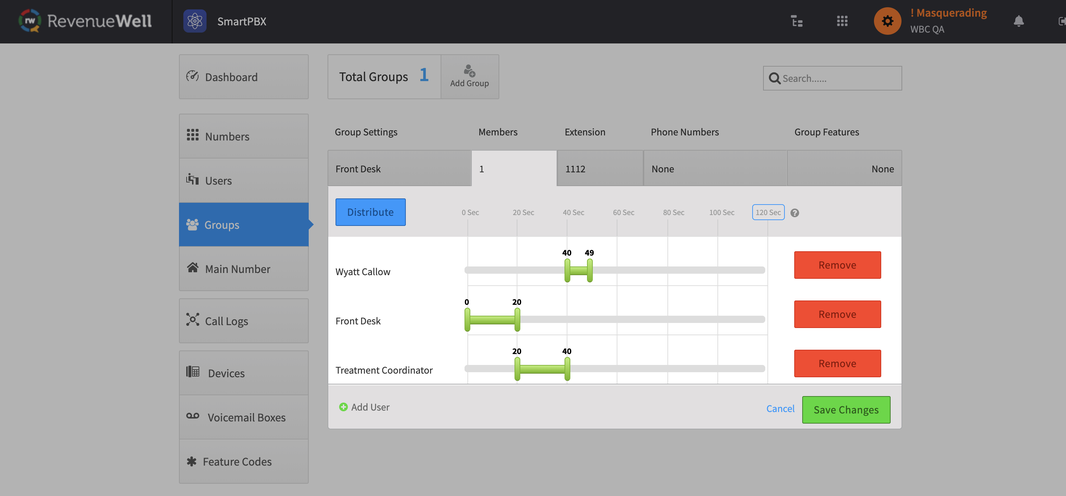The width and height of the screenshot is (1066, 496).
Task: Click the SmartPBX atom app icon
Action: coord(195,21)
